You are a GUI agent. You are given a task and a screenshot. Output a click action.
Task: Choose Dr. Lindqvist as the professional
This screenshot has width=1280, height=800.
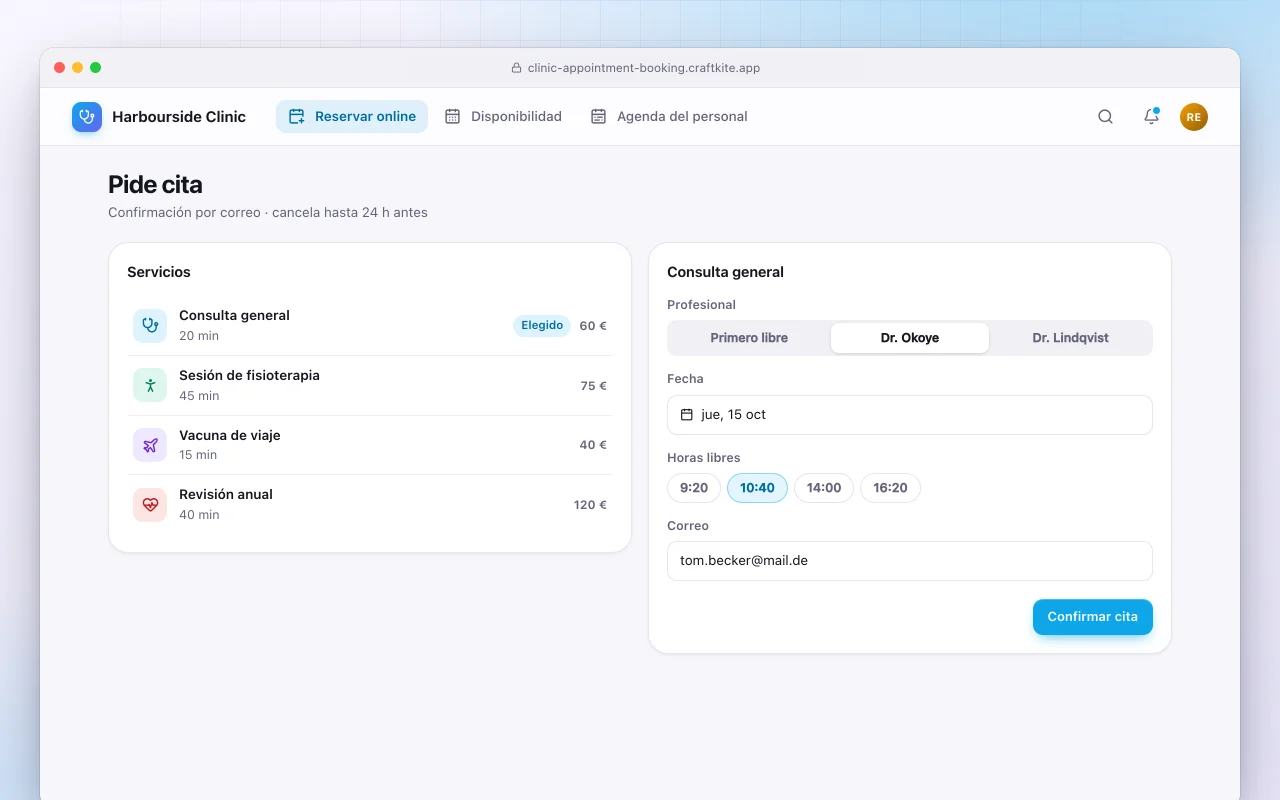point(1071,338)
